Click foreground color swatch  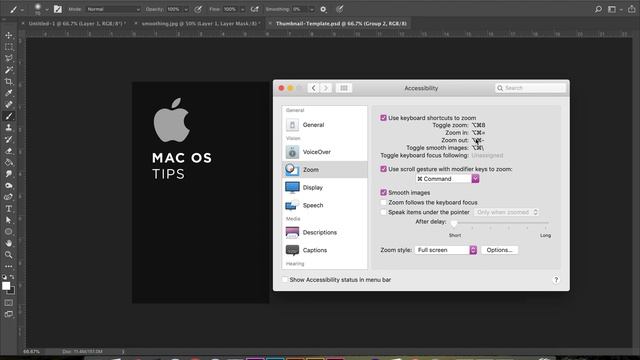click(6, 286)
